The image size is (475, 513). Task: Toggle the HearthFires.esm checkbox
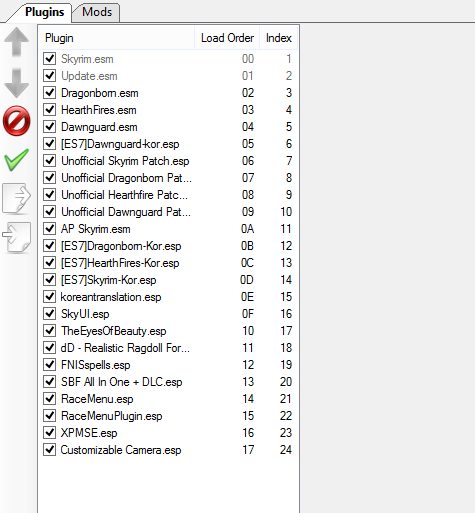[x=50, y=110]
